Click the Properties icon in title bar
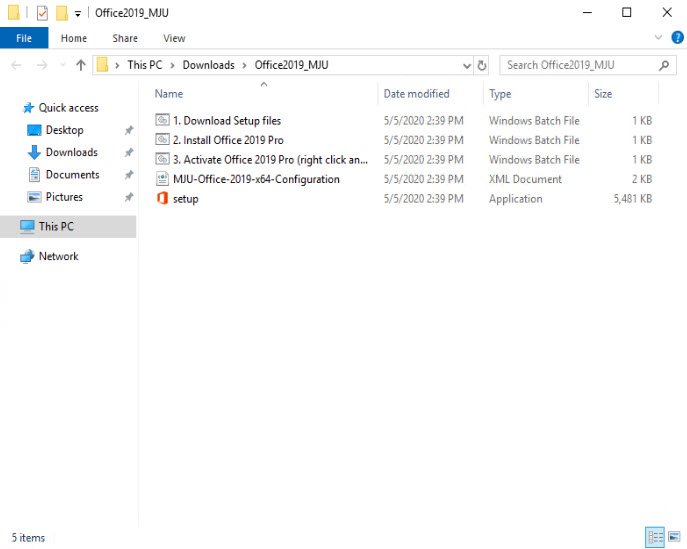Image resolution: width=687 pixels, height=549 pixels. pyautogui.click(x=42, y=13)
